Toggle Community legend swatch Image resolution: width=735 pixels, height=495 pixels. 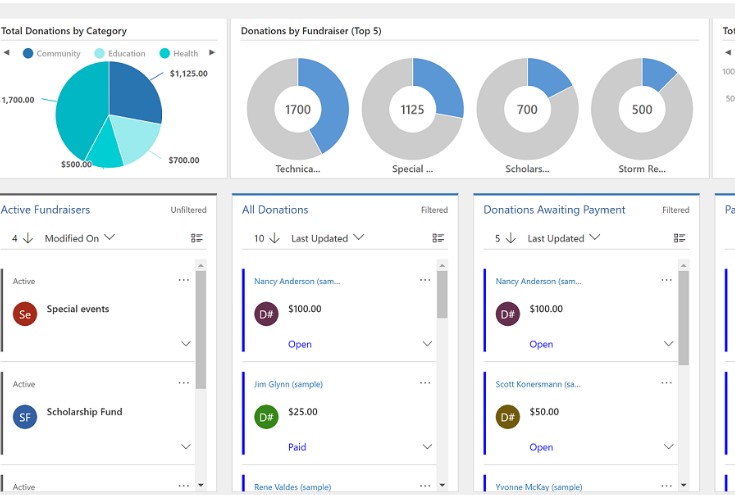pos(28,53)
